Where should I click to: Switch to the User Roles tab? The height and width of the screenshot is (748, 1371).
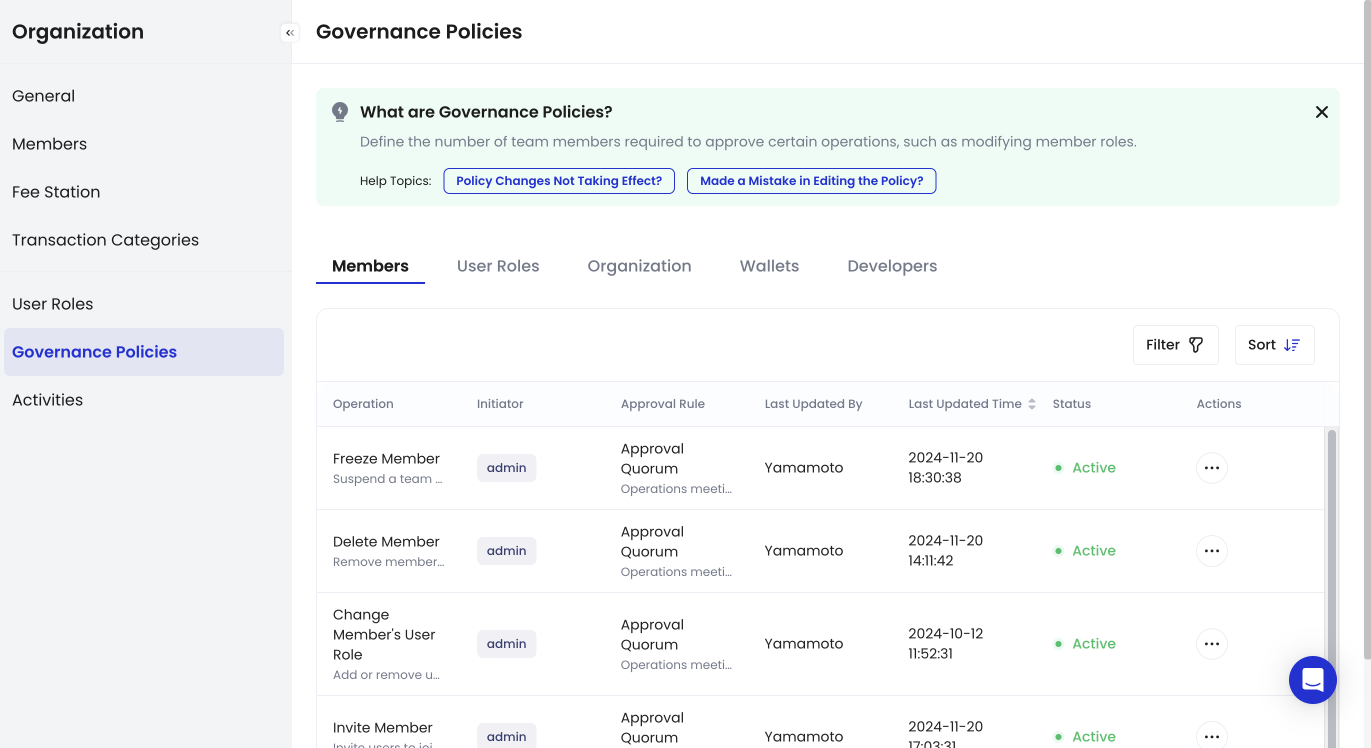498,266
